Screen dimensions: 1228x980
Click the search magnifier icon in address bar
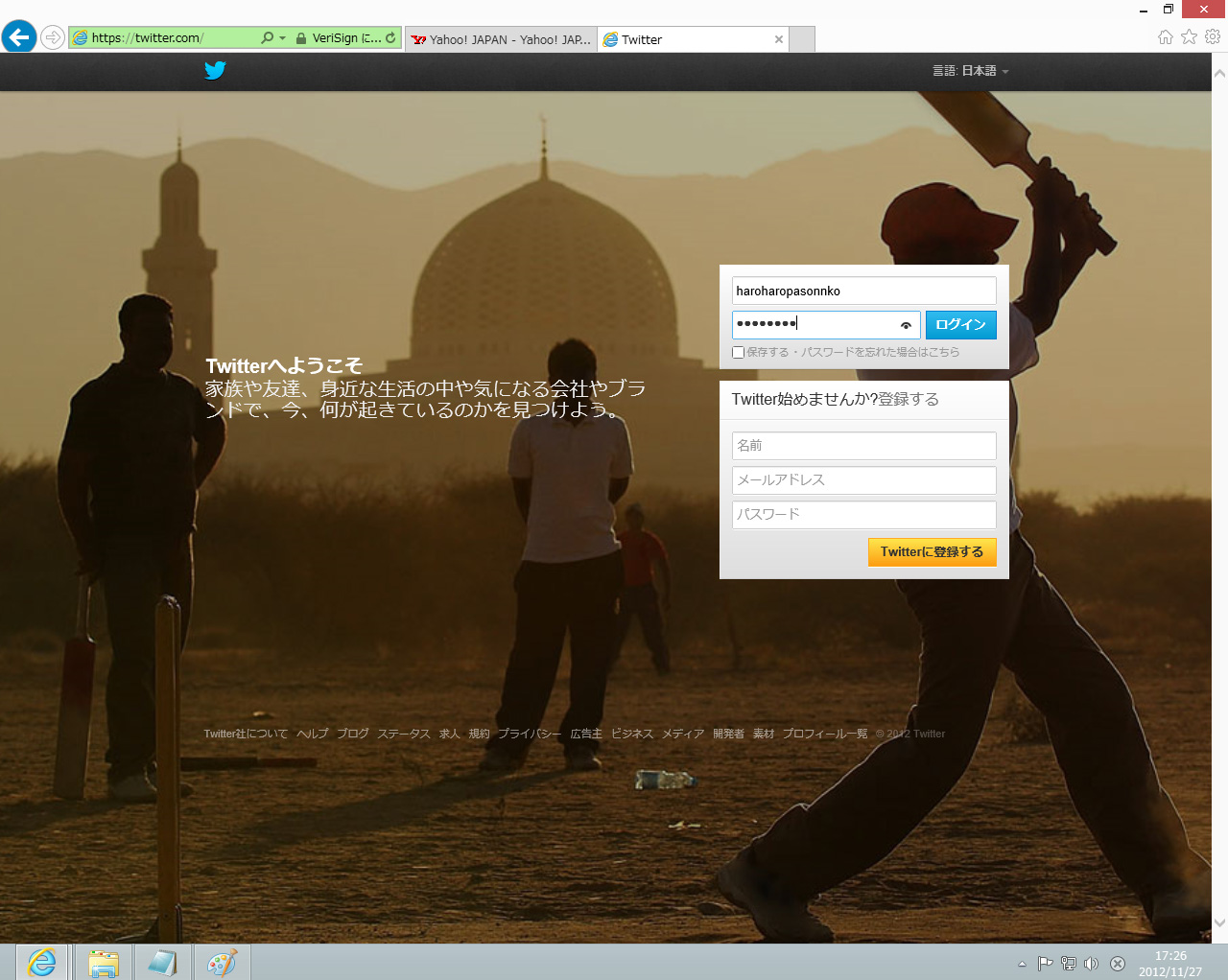pyautogui.click(x=267, y=38)
